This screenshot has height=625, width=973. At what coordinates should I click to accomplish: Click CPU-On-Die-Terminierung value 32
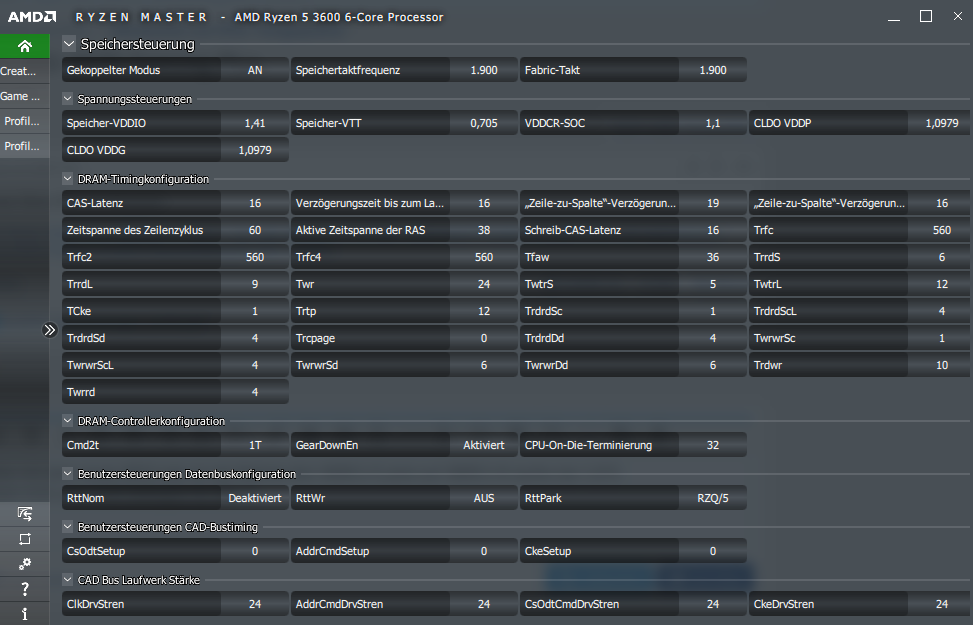(712, 445)
